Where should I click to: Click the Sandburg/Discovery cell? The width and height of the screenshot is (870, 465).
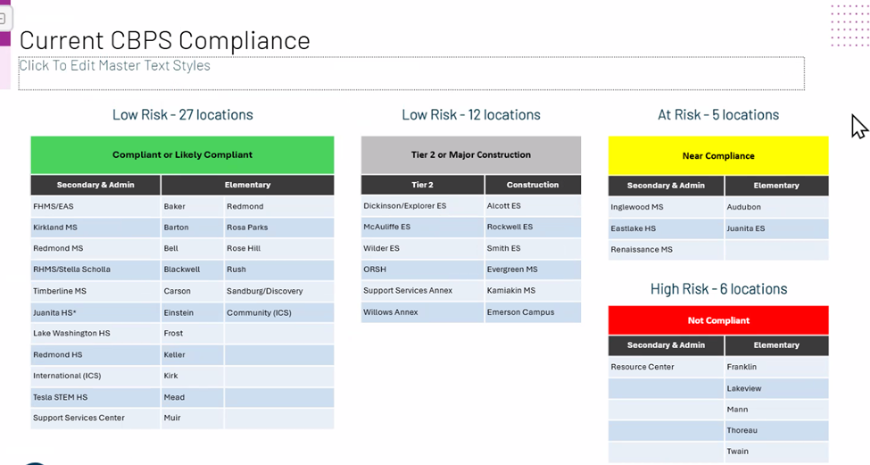coord(264,291)
